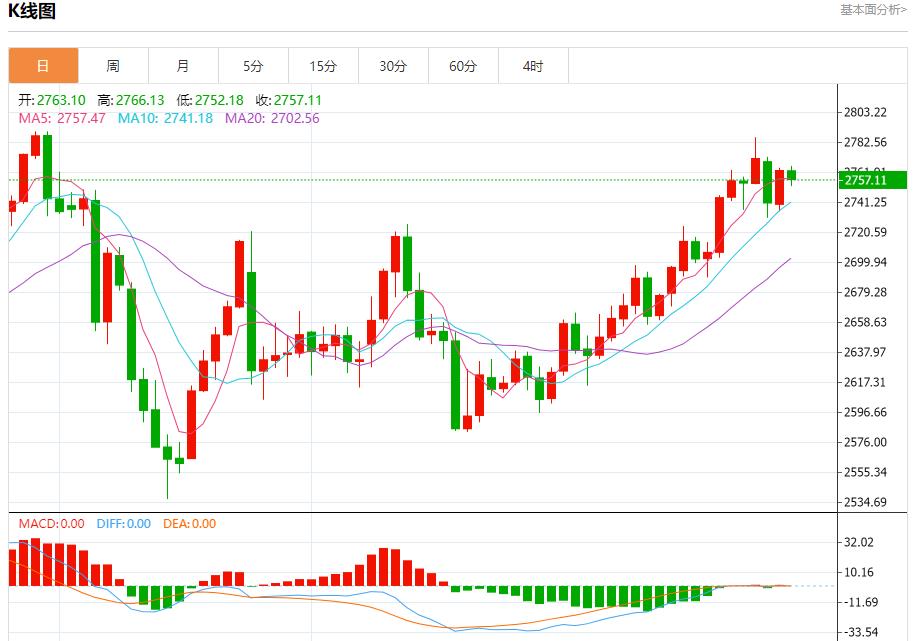The image size is (915, 641).
Task: Click the MA20 indicator value label
Action: 272,118
